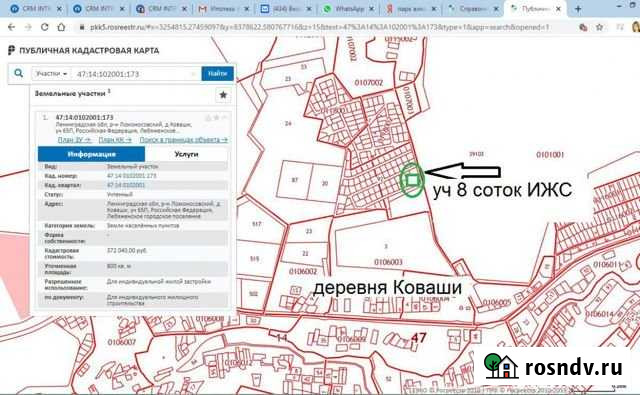Image resolution: width=640 pixels, height=395 pixels.
Task: Go forward in browser history
Action: coord(28,27)
